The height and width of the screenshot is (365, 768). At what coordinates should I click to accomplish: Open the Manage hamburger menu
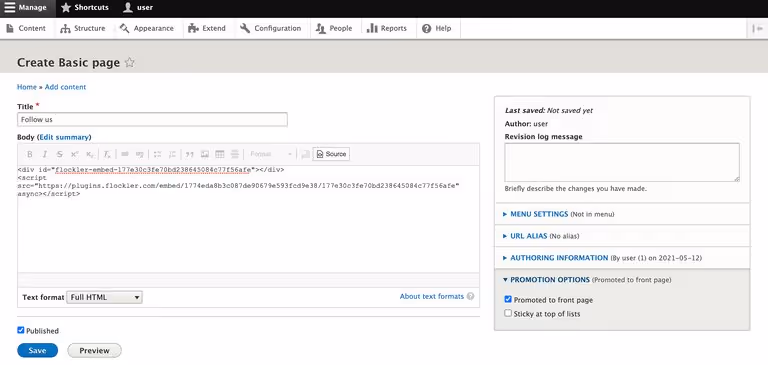25,7
